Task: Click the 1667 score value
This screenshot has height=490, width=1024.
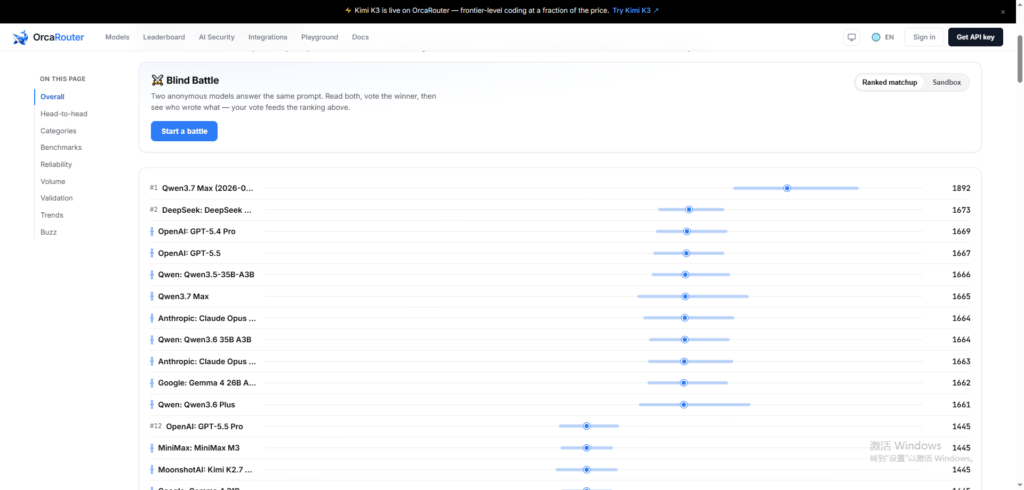Action: coord(961,253)
